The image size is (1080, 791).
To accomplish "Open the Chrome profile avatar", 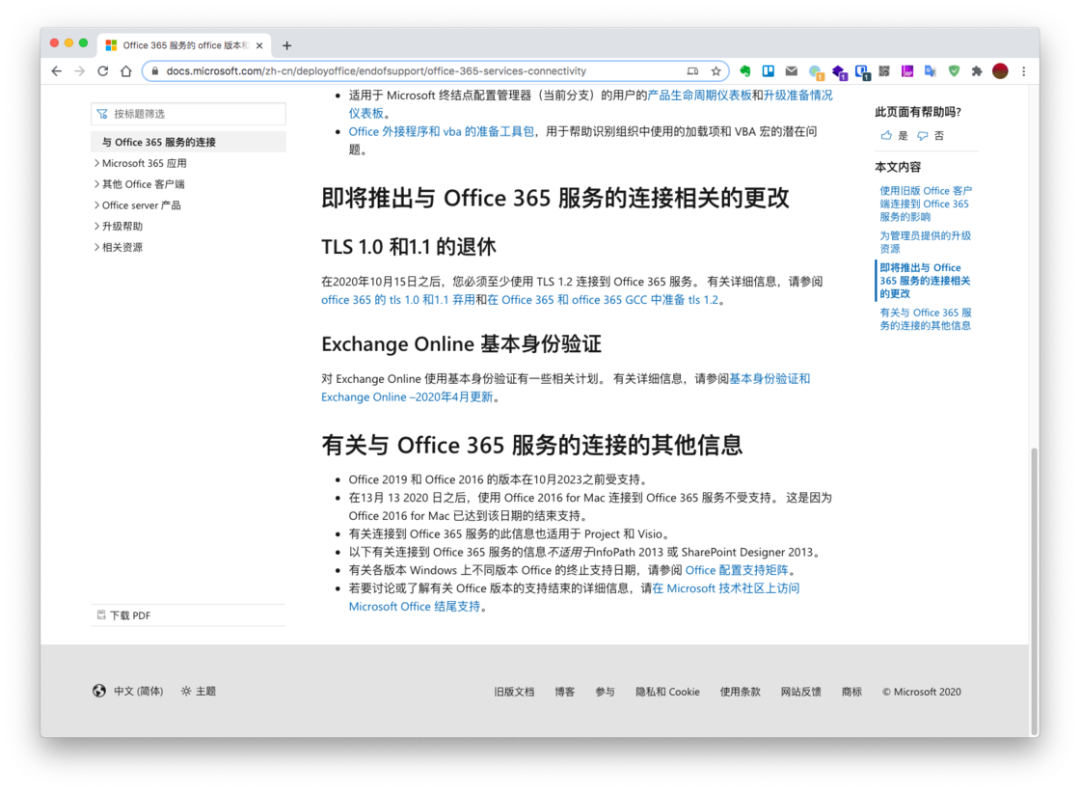I will pos(1000,71).
